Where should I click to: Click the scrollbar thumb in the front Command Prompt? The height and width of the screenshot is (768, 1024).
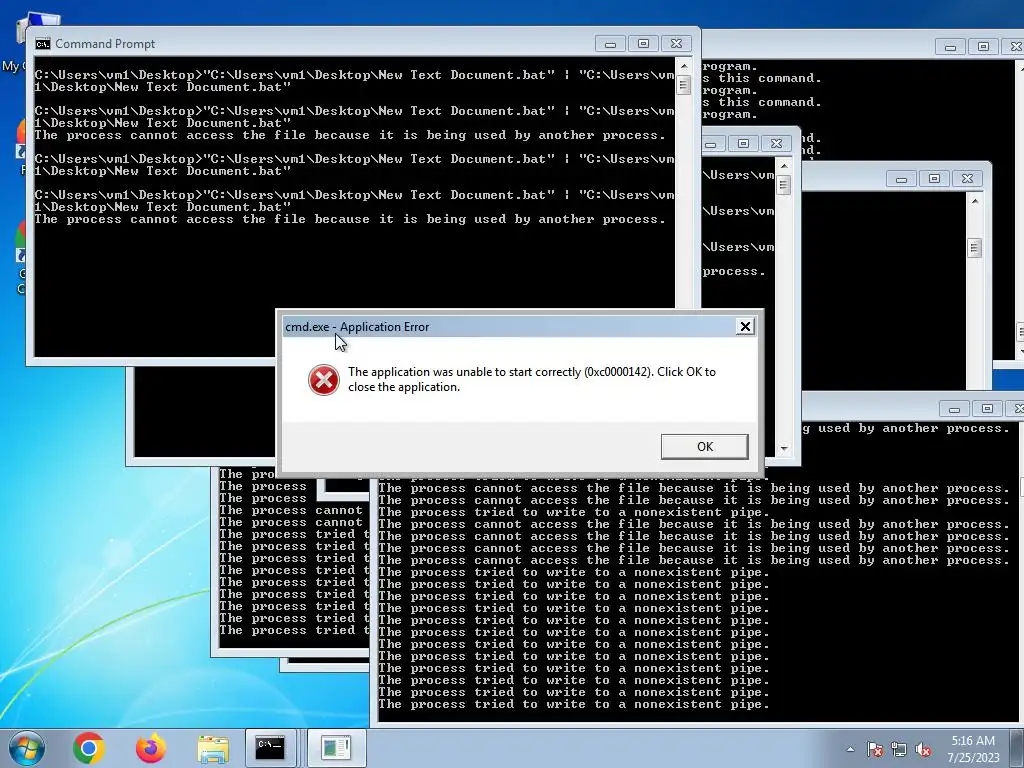click(x=684, y=85)
